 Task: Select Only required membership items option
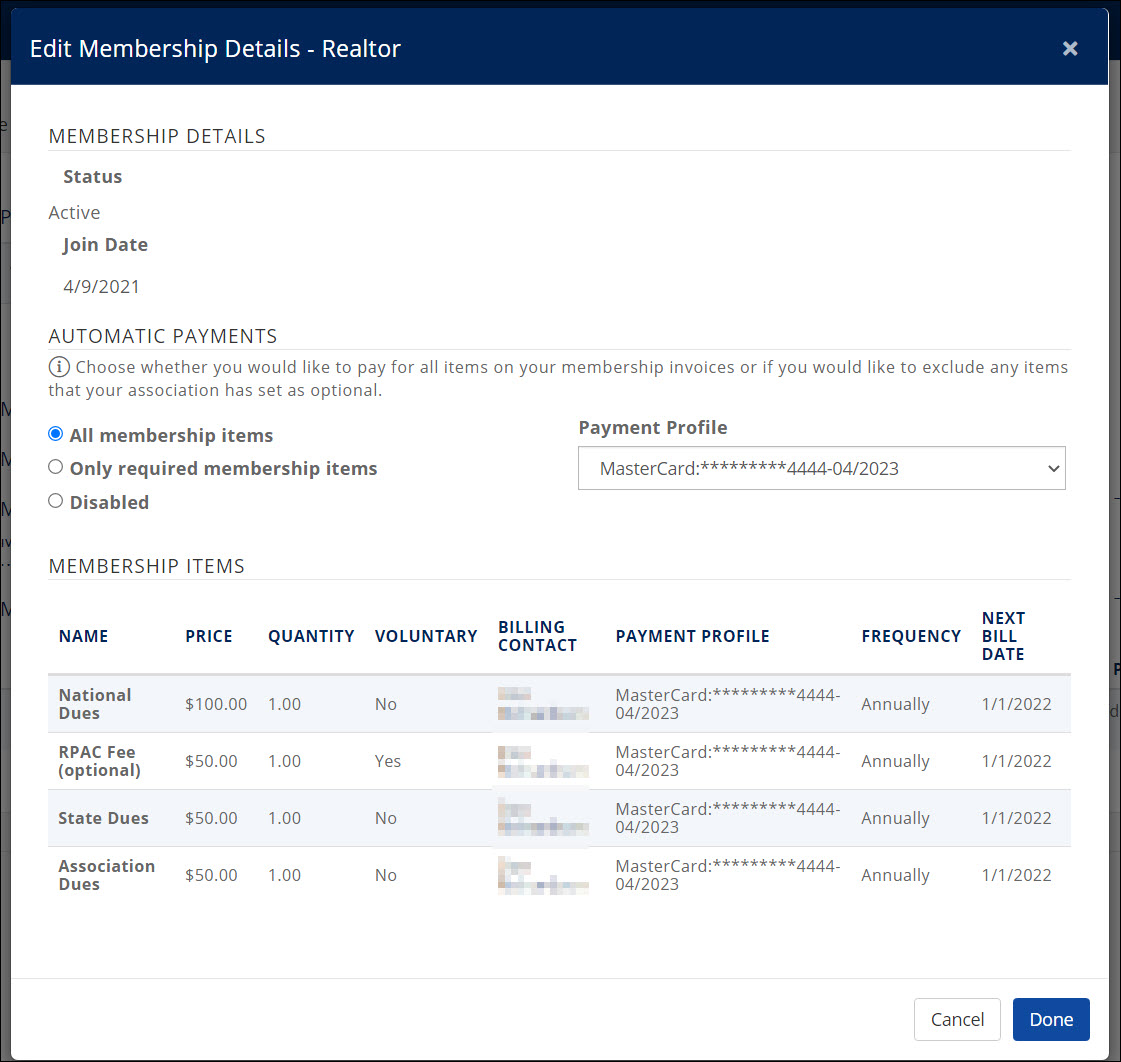click(56, 468)
